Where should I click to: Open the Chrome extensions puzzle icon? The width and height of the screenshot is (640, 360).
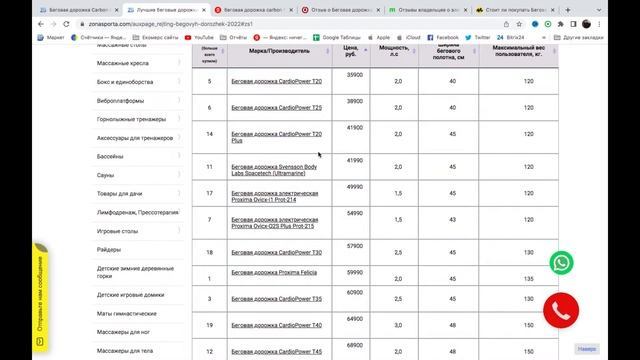click(x=561, y=24)
